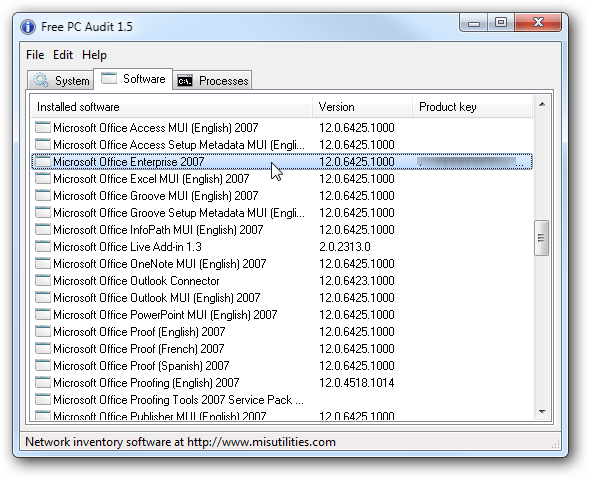Screen dimensions: 589x478
Task: Click version cell of Office Excel MUI row
Action: tap(357, 179)
